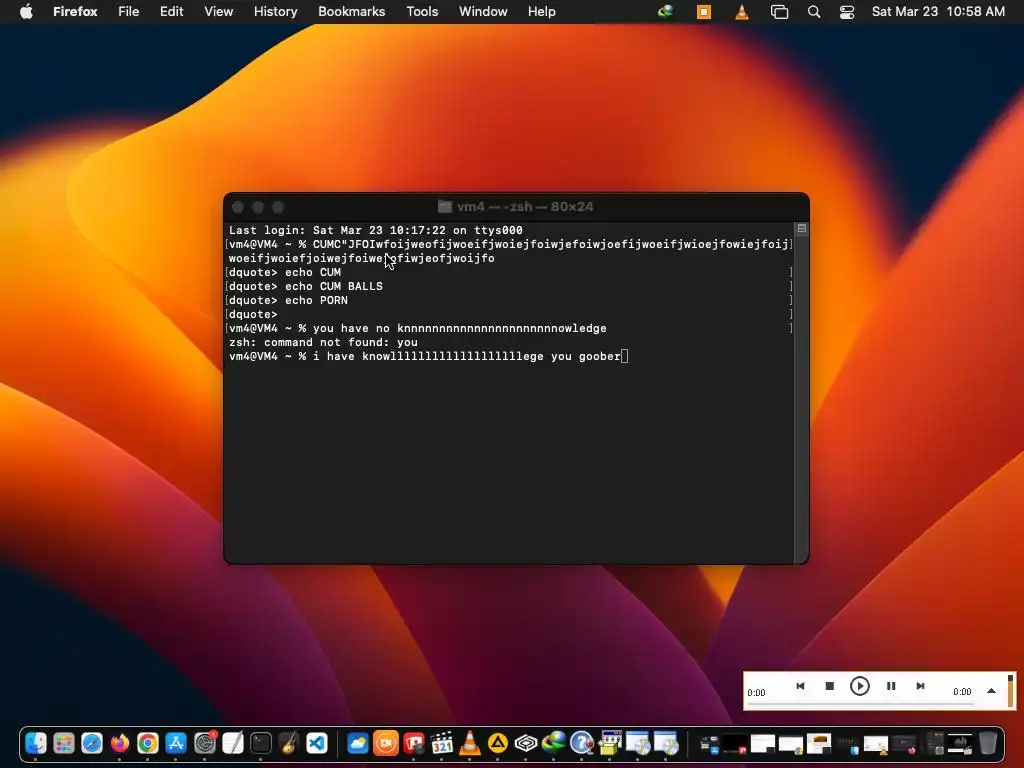
Task: Open Google Chrome from the dock
Action: pos(148,743)
